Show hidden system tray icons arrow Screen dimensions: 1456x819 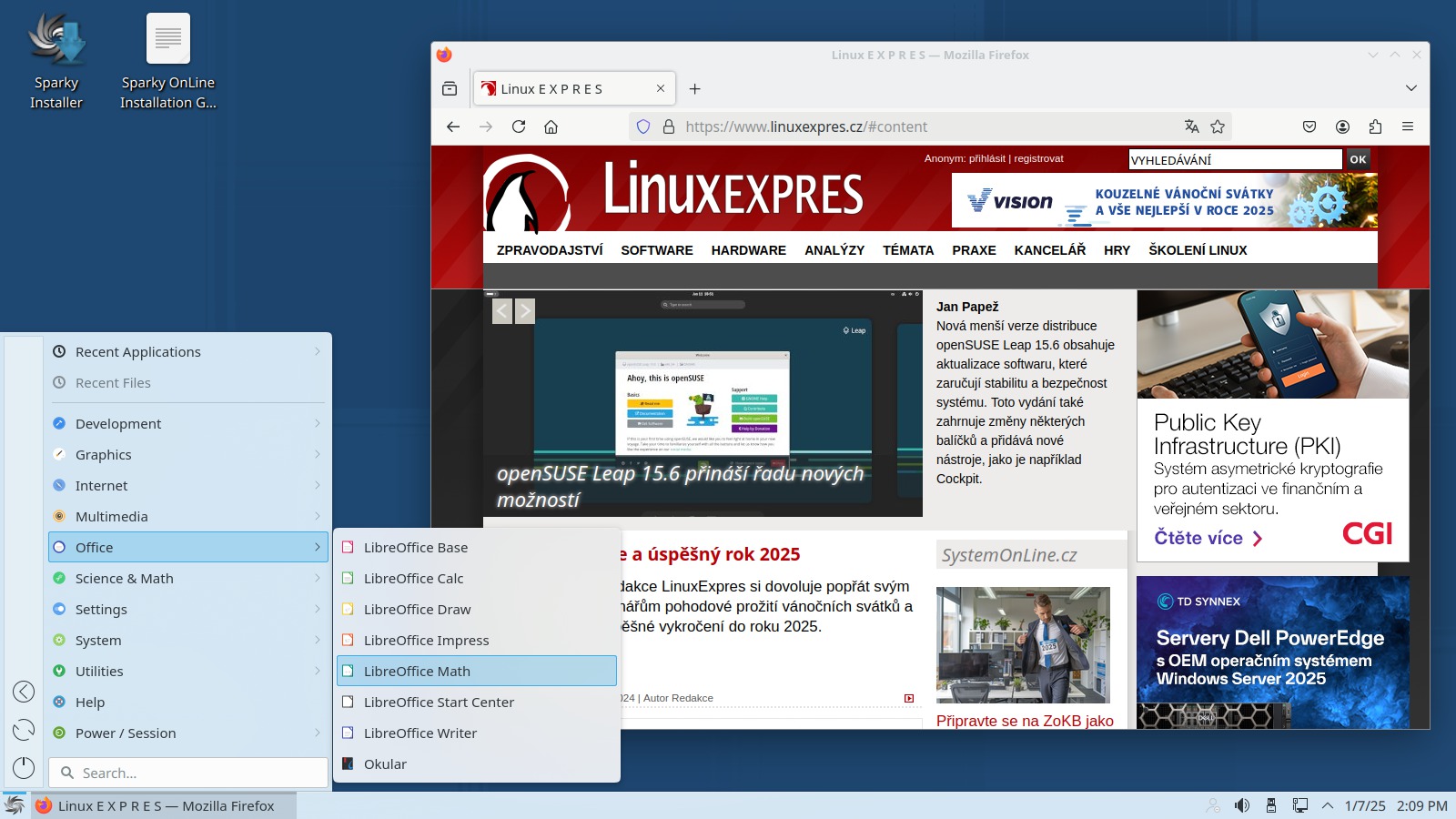pyautogui.click(x=1328, y=805)
